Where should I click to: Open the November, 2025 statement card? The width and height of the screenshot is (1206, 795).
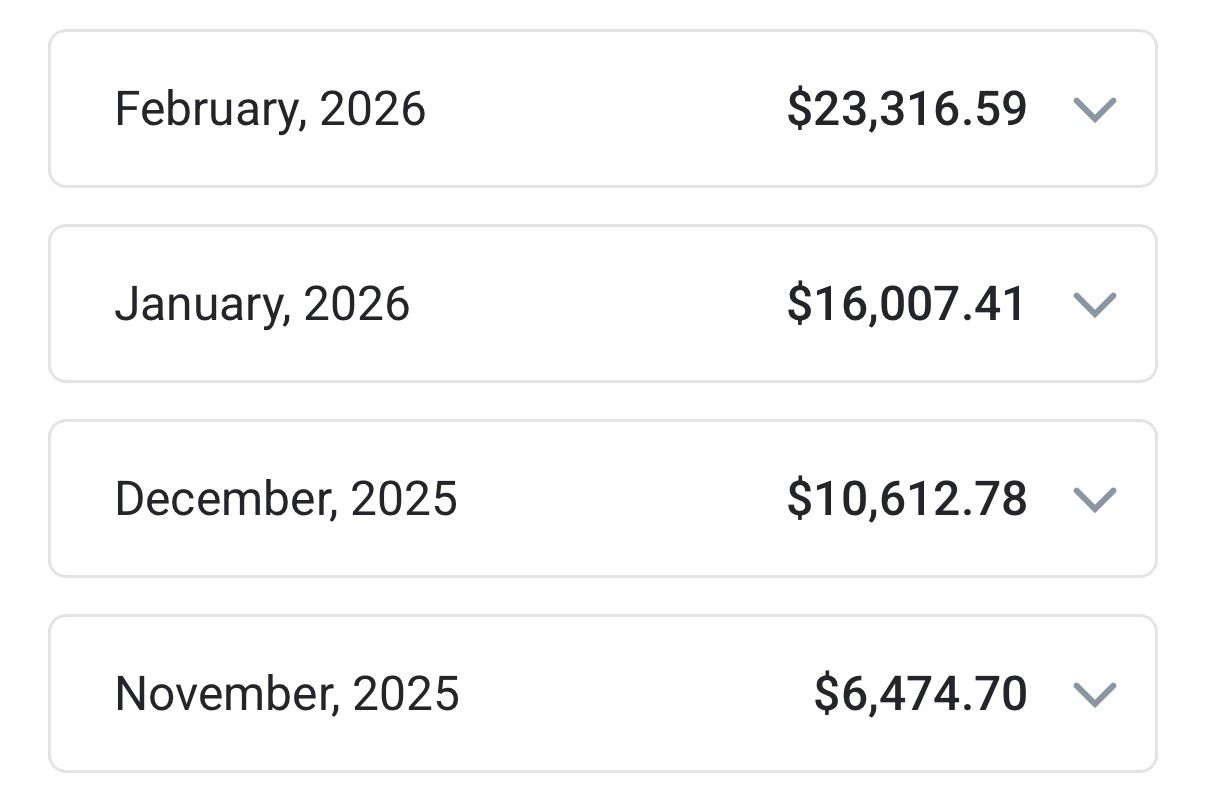[x=603, y=694]
